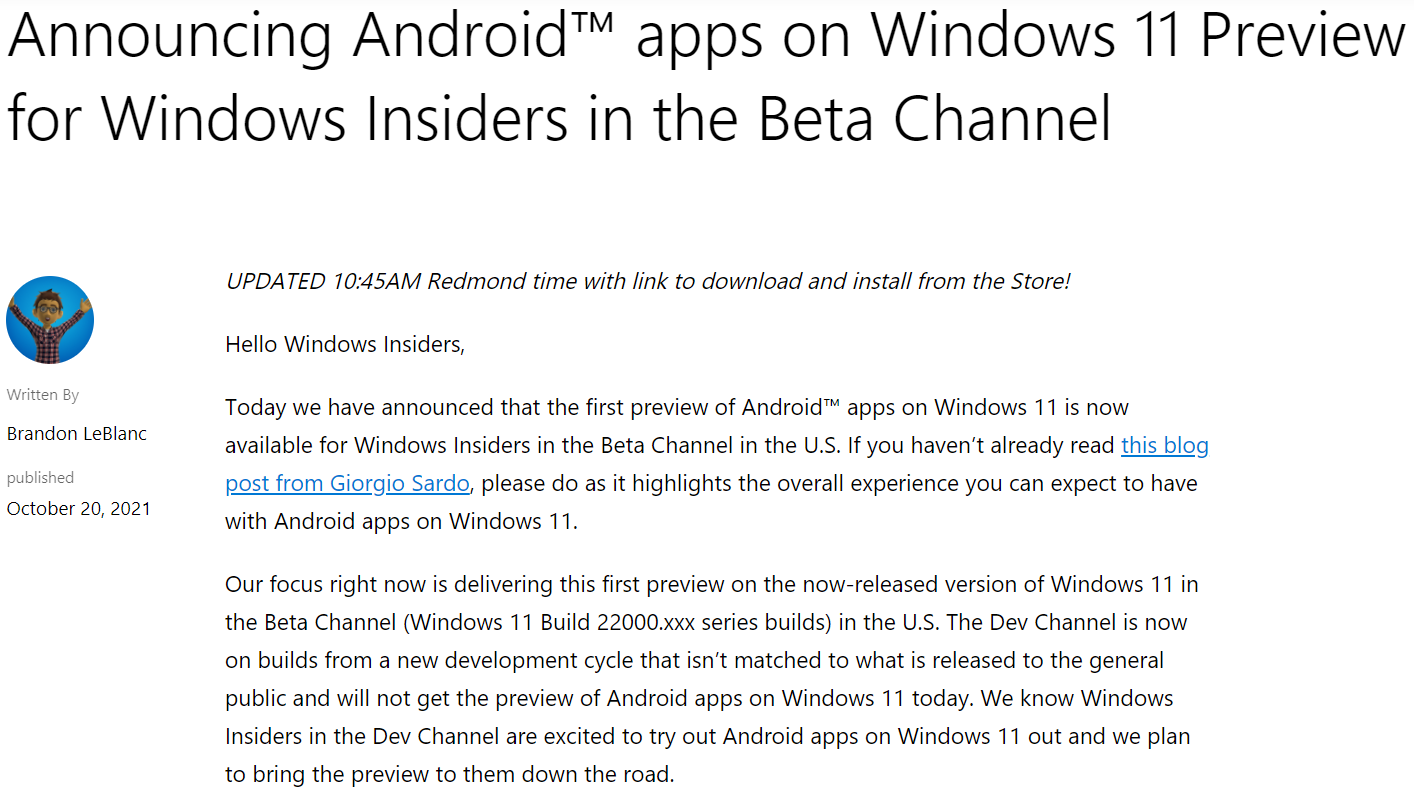Viewport: 1414px width, 794px height.
Task: Click the word 'Android™' in the headline
Action: click(487, 36)
